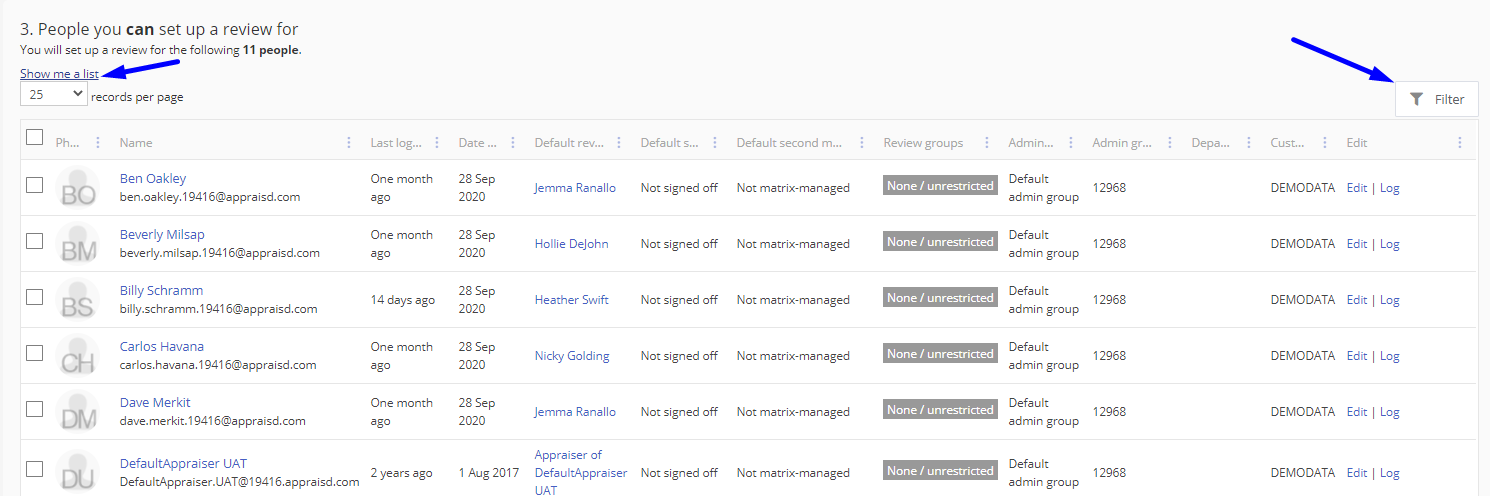Image resolution: width=1490 pixels, height=496 pixels.
Task: Tick the select-all header checkbox
Action: point(35,138)
